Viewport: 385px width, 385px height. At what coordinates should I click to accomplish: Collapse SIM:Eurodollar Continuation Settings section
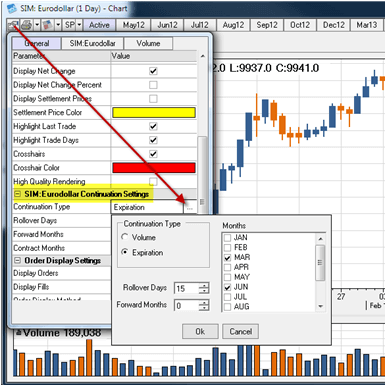click(17, 194)
